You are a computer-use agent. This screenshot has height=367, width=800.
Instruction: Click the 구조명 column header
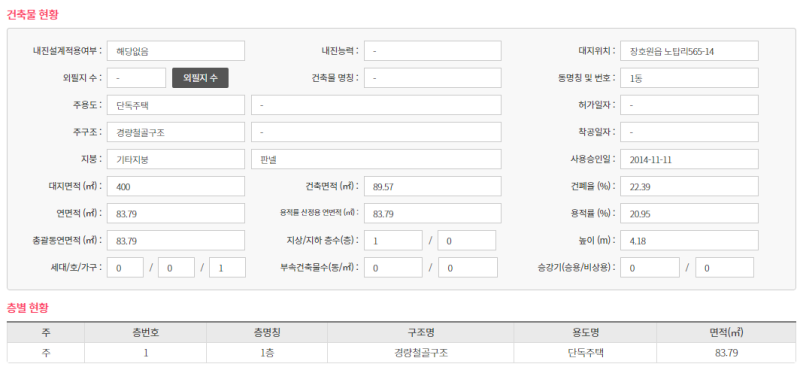click(x=421, y=333)
